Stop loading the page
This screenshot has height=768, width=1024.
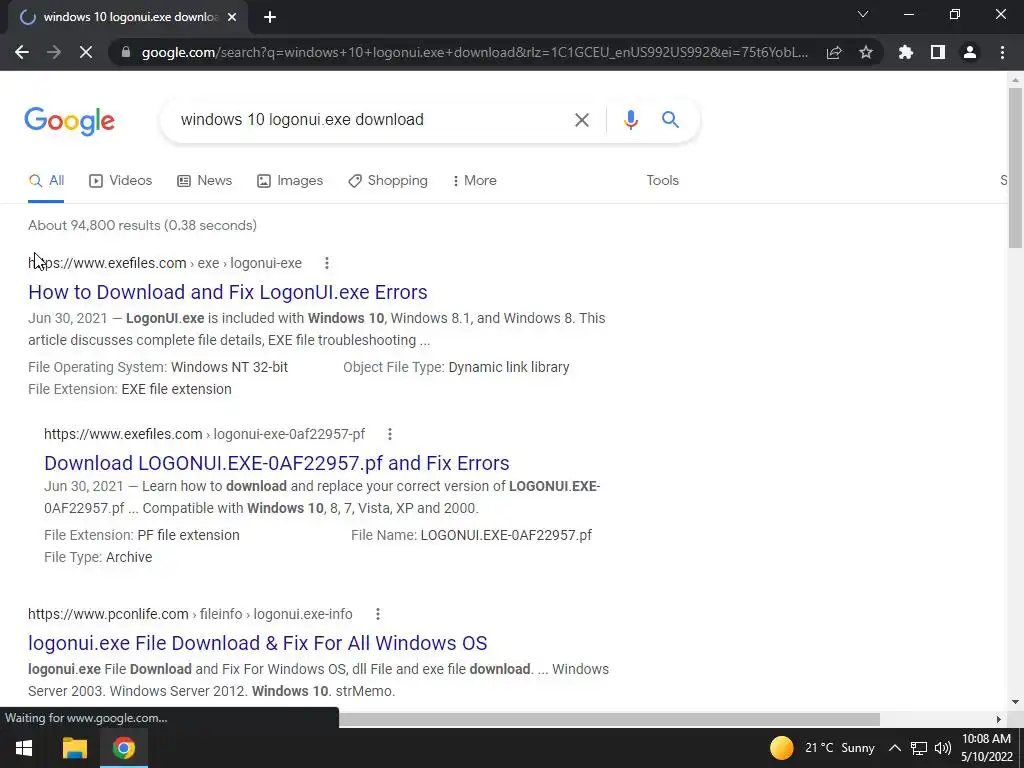tap(86, 52)
